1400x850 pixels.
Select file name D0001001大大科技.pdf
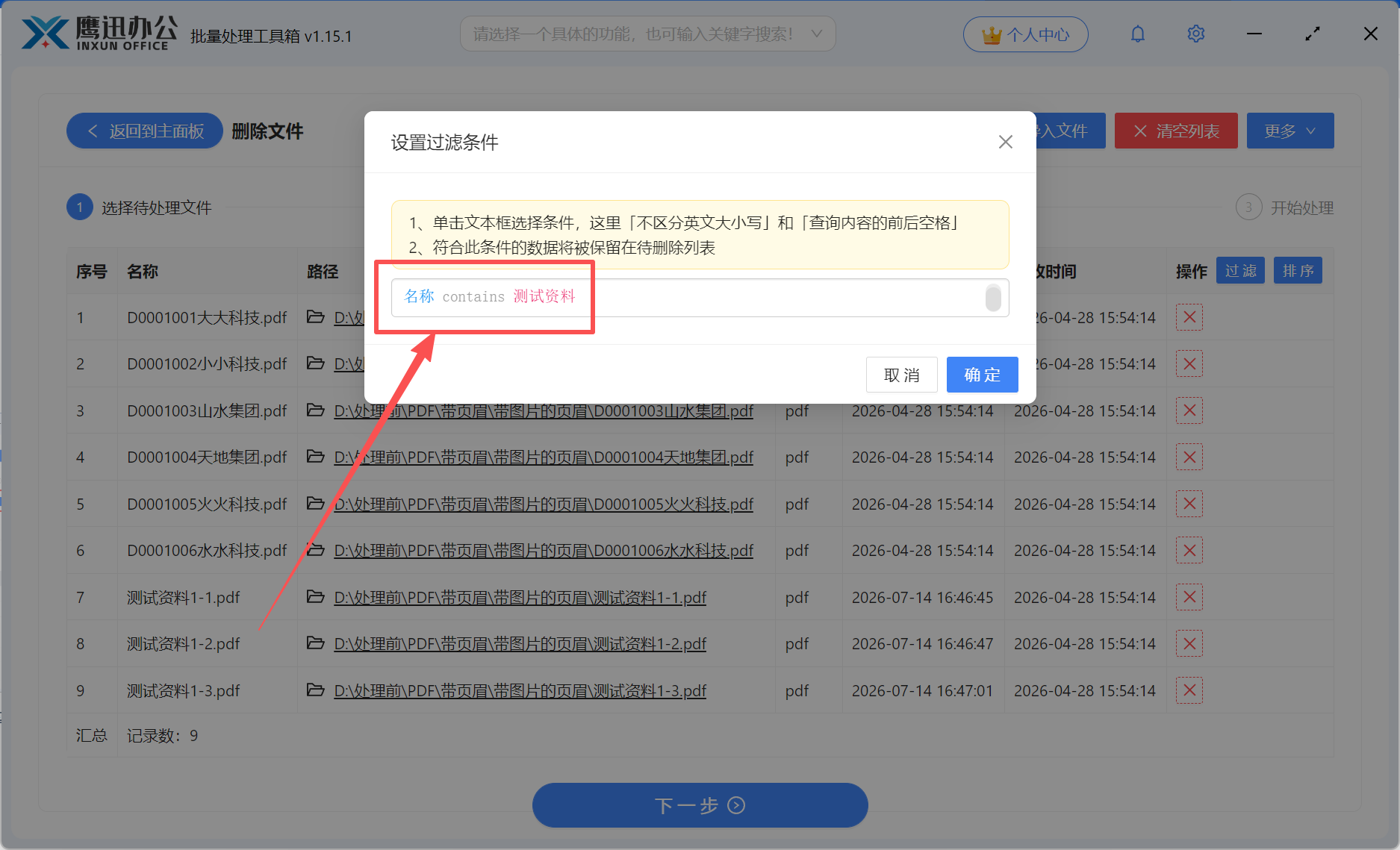[x=207, y=318]
